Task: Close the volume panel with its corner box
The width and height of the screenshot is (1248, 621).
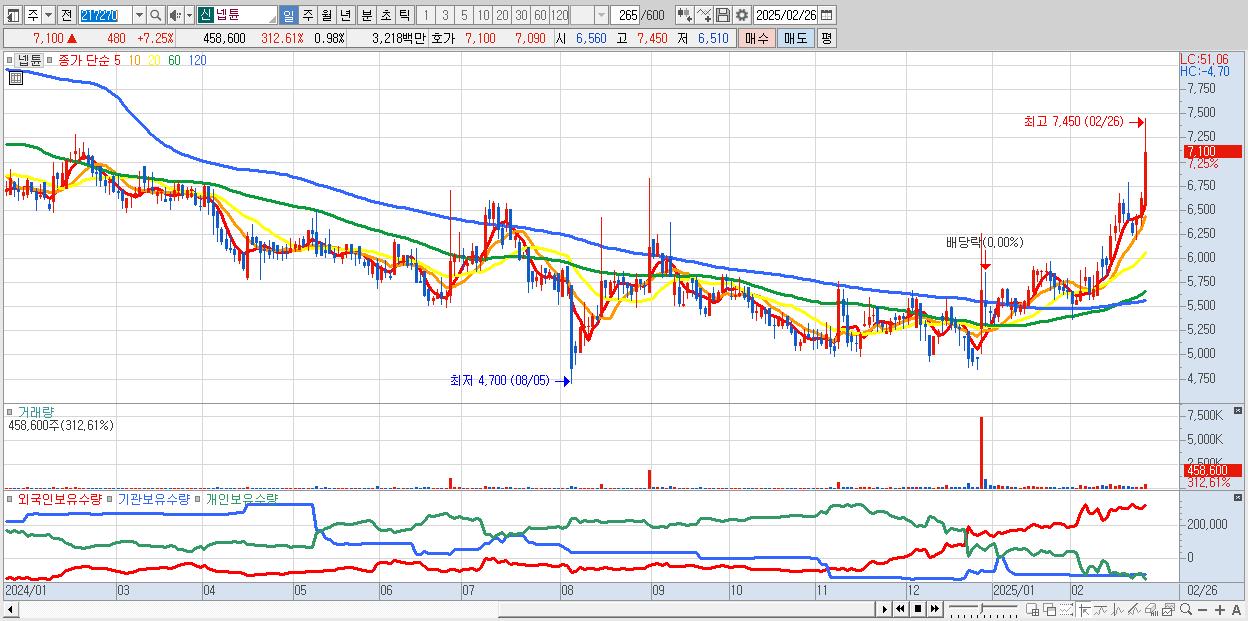Action: tap(1237, 411)
